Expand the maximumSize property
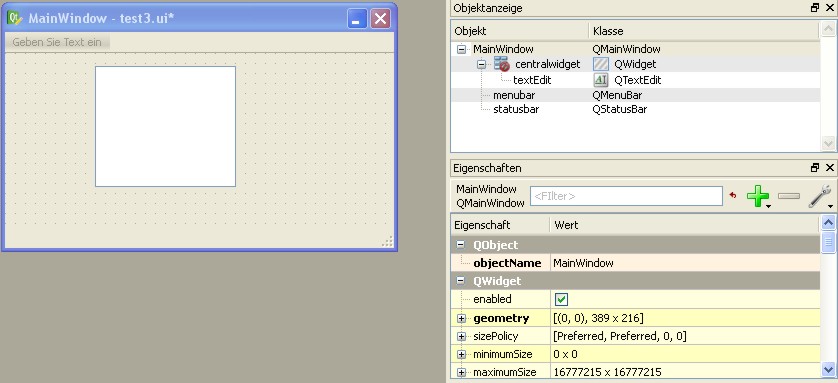The height and width of the screenshot is (383, 838). [x=461, y=372]
